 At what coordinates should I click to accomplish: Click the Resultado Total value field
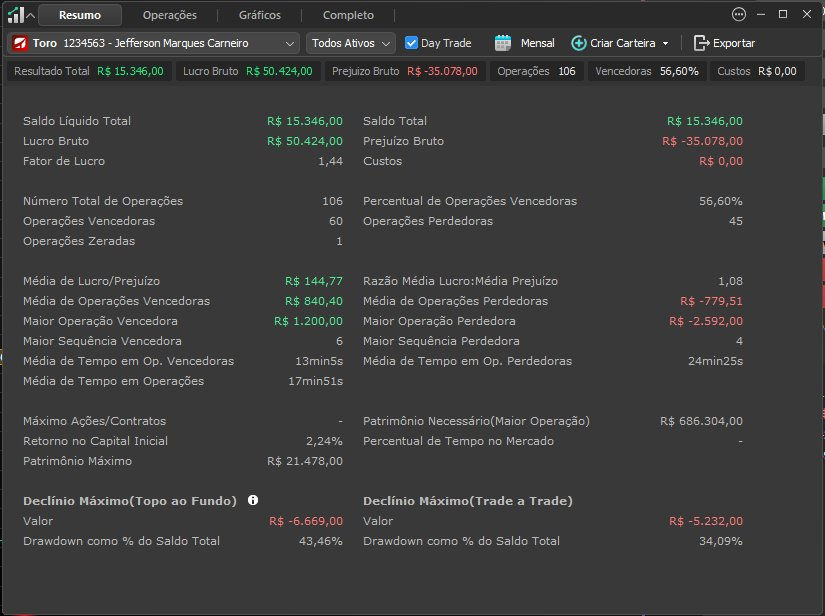pos(130,71)
